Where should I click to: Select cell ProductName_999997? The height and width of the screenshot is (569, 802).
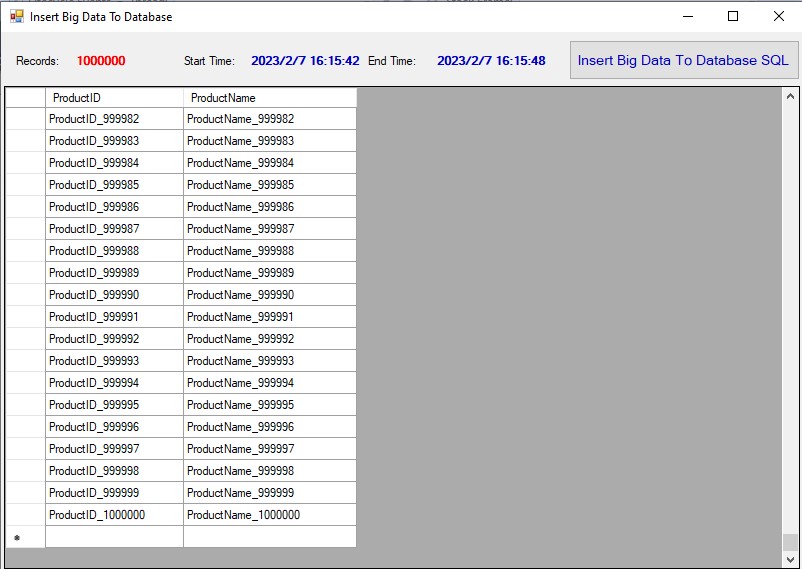coord(270,449)
